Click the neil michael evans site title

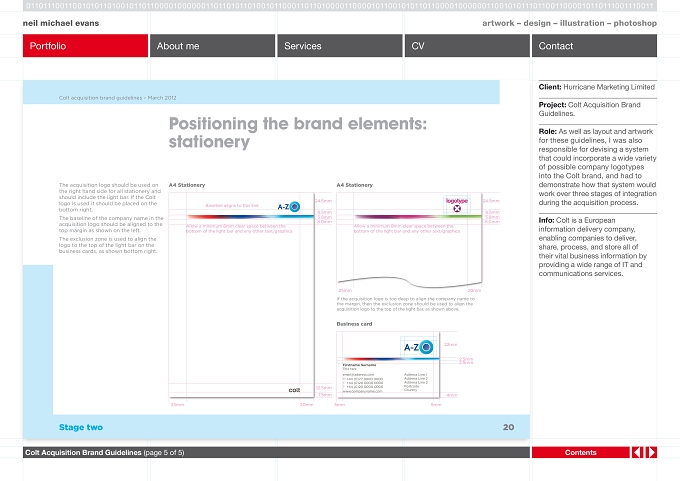click(61, 23)
